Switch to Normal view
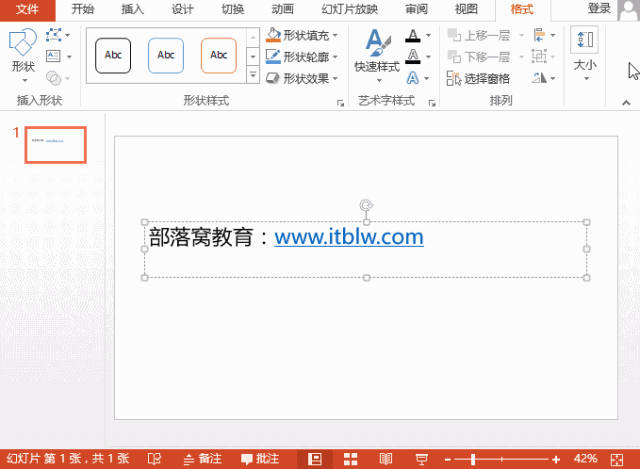This screenshot has height=469, width=640. point(315,459)
